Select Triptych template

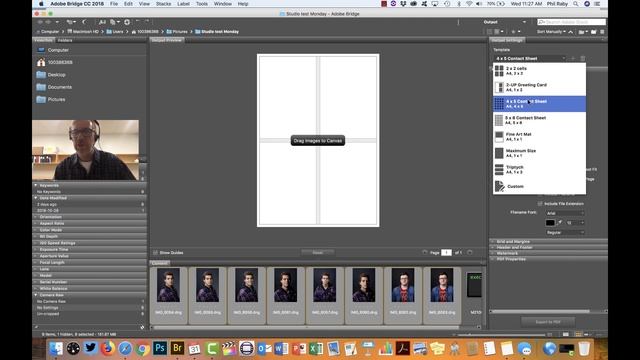point(539,169)
